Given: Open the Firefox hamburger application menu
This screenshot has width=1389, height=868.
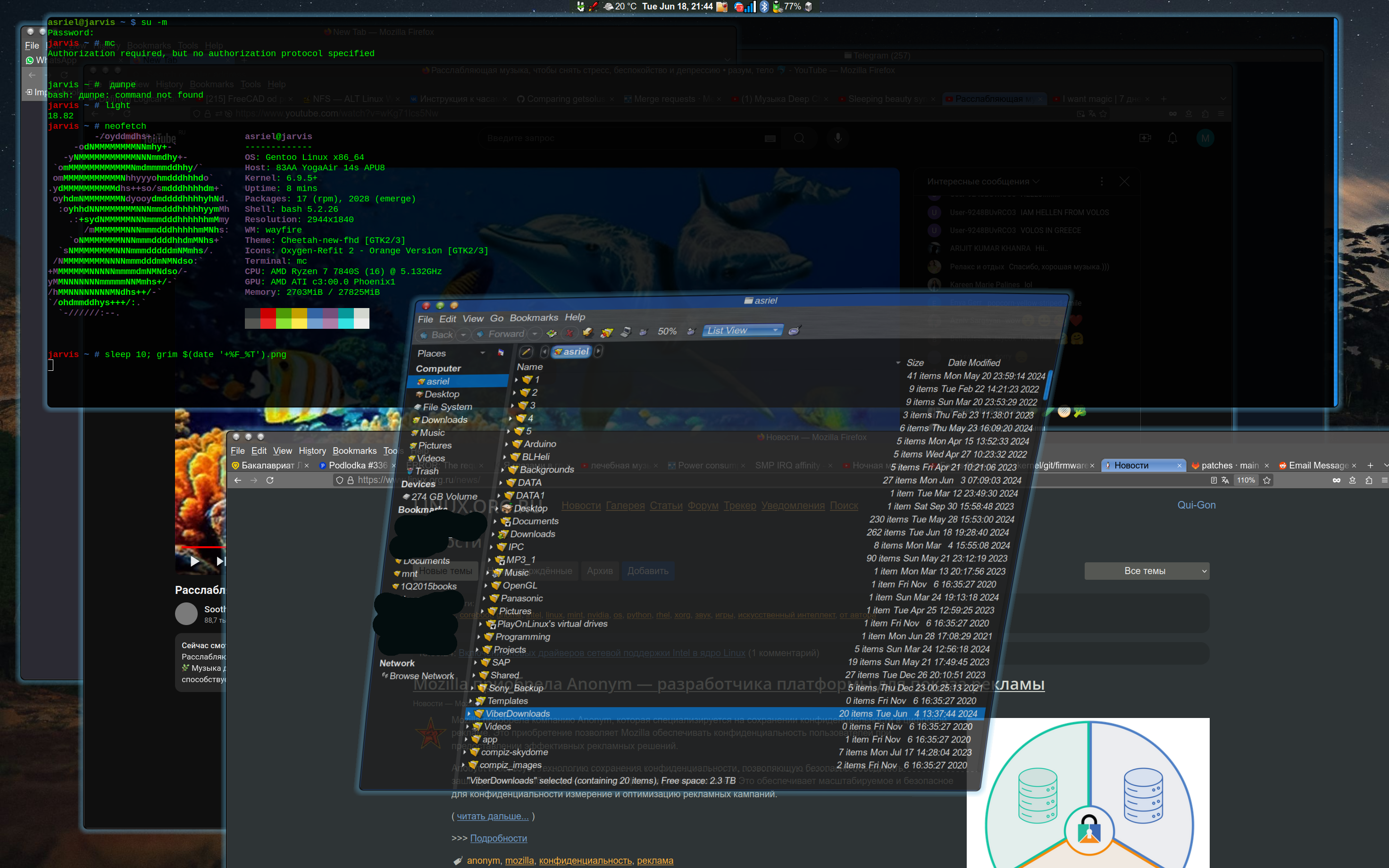Looking at the screenshot, I should click(x=1384, y=480).
